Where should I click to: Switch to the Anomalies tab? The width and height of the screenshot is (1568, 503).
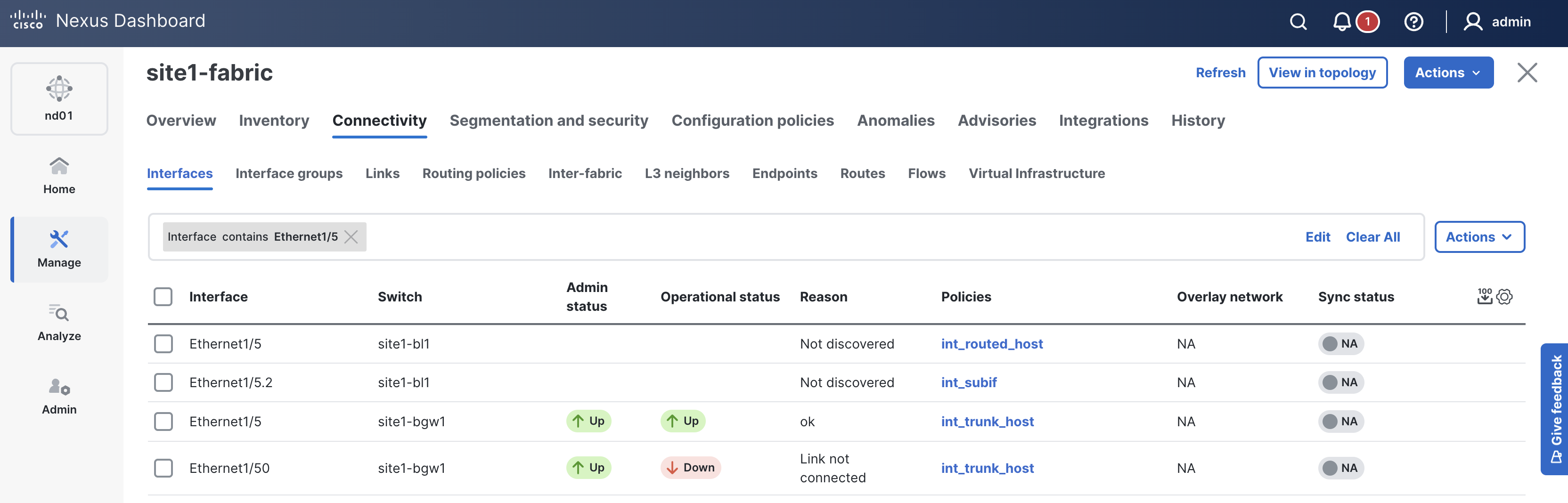pos(895,121)
